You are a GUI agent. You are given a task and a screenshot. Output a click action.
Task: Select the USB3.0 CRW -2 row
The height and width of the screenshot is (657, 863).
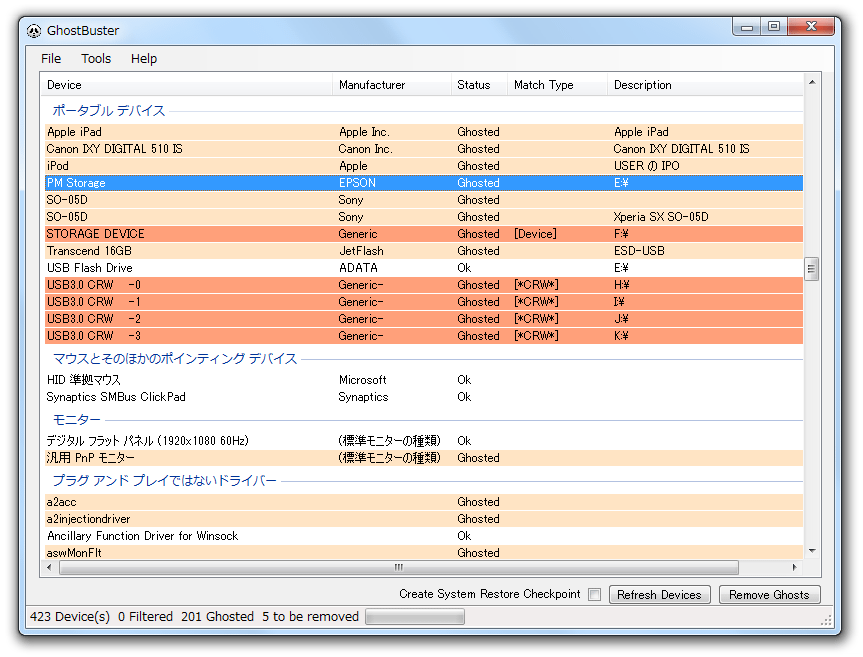(423, 319)
